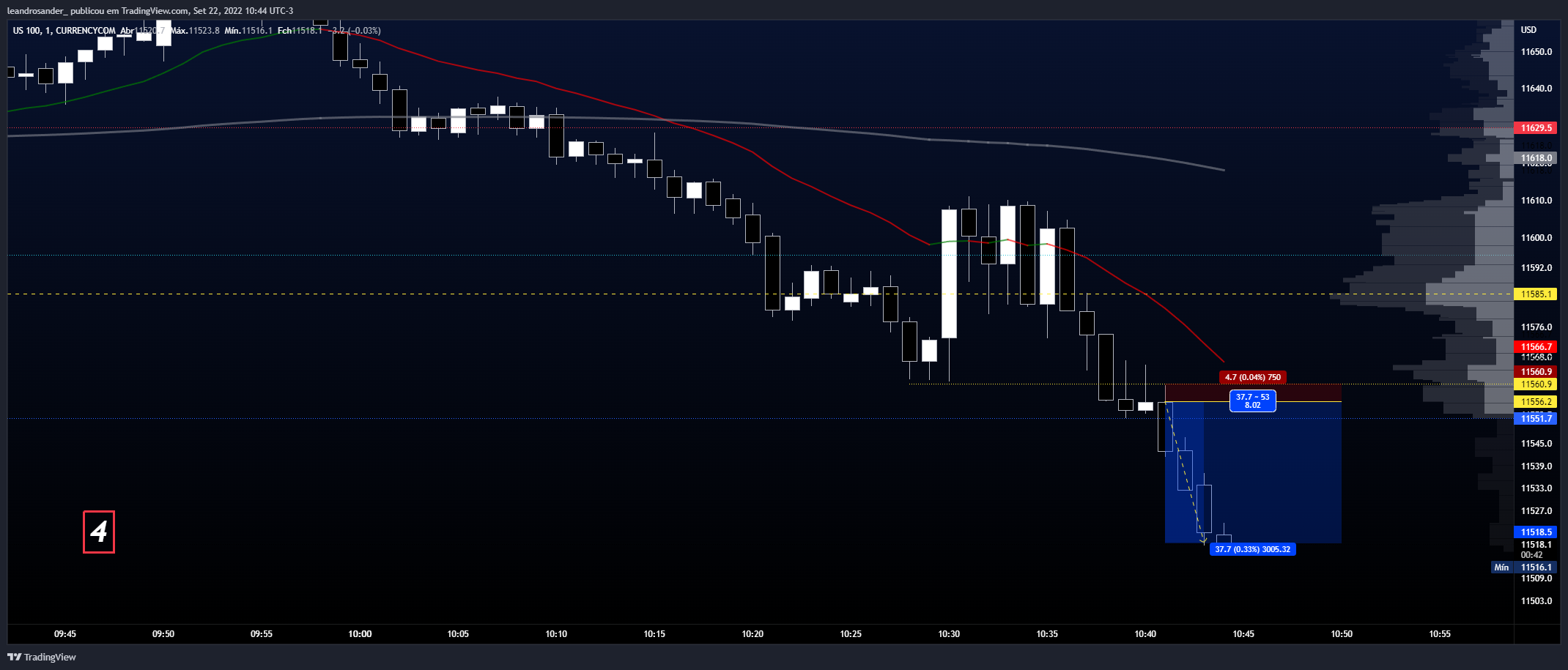The image size is (1568, 670).
Task: Click the blue 11518.5 target price label
Action: (x=1536, y=532)
